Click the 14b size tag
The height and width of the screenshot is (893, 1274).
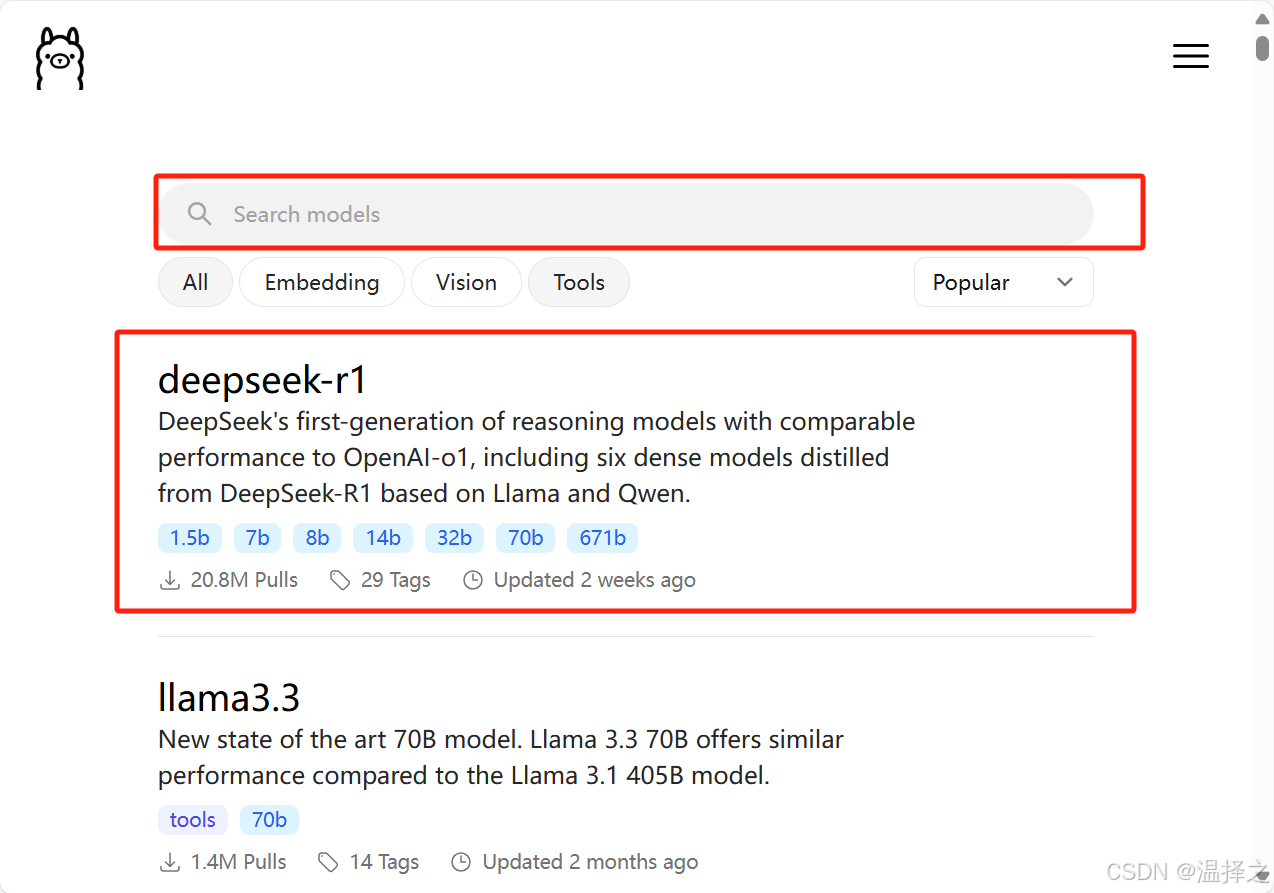tap(383, 538)
